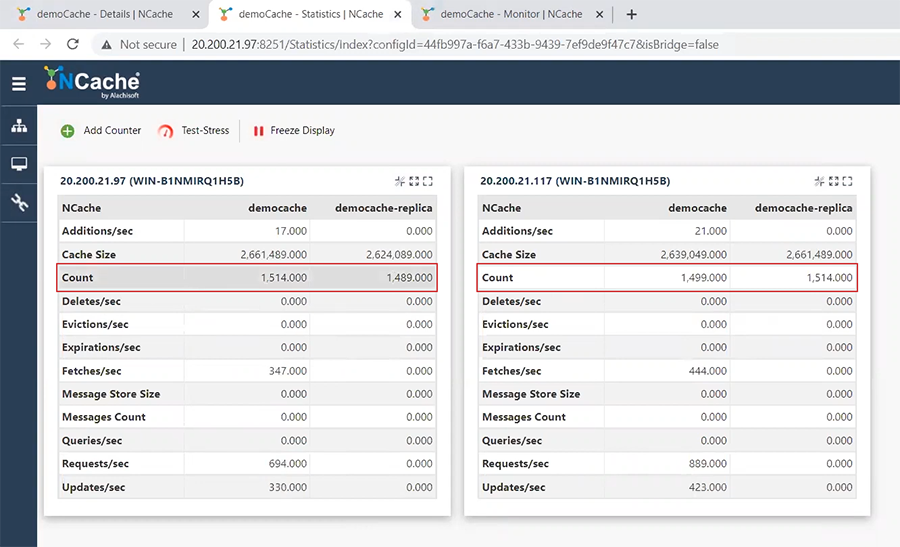900x547 pixels.
Task: Click Cache Size value 2,639,049.000
Action: tap(693, 254)
